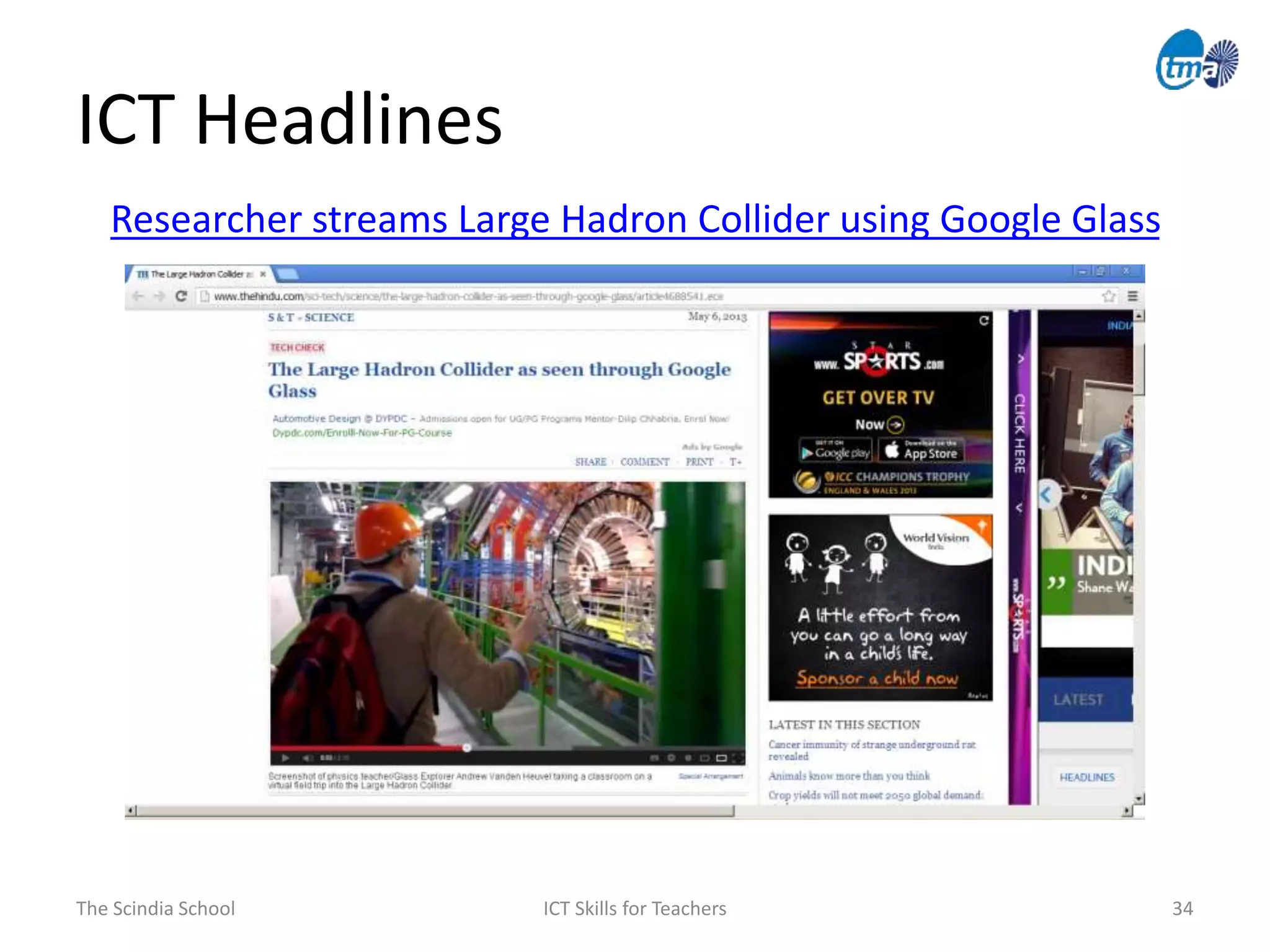Click the Ads by Google label
1270x952 pixels.
(x=712, y=447)
